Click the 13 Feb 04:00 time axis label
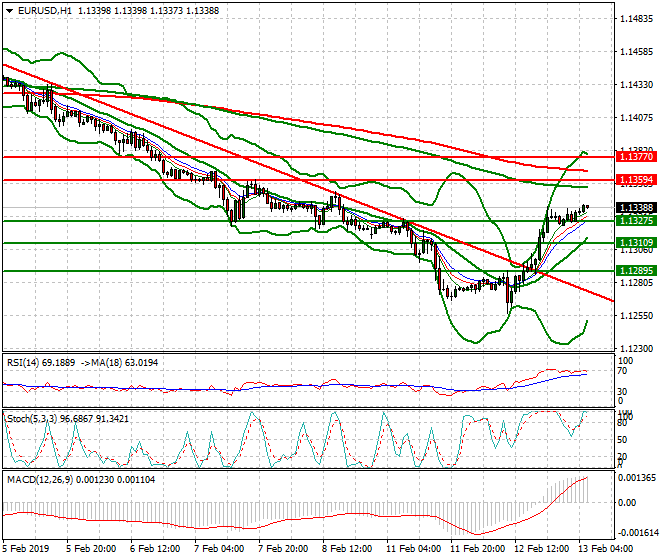The width and height of the screenshot is (660, 560). [x=606, y=549]
